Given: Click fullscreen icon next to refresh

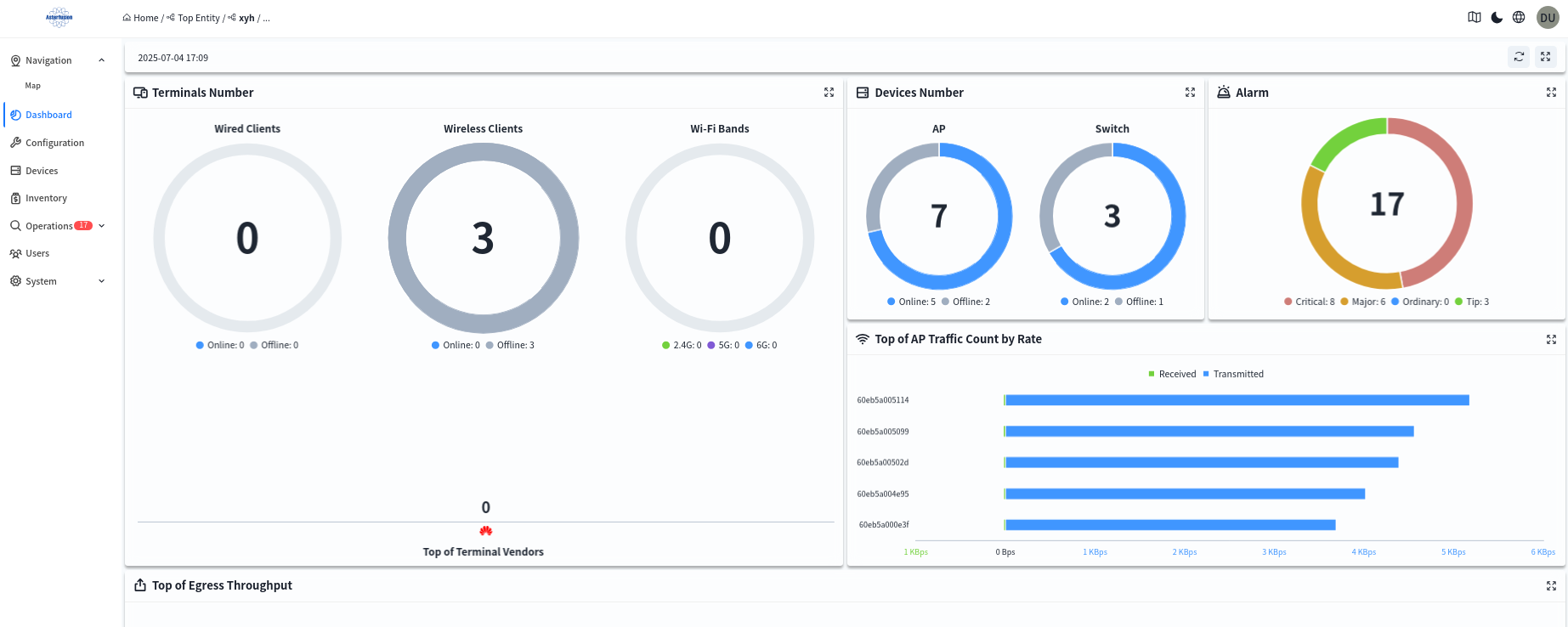Looking at the screenshot, I should [1545, 57].
